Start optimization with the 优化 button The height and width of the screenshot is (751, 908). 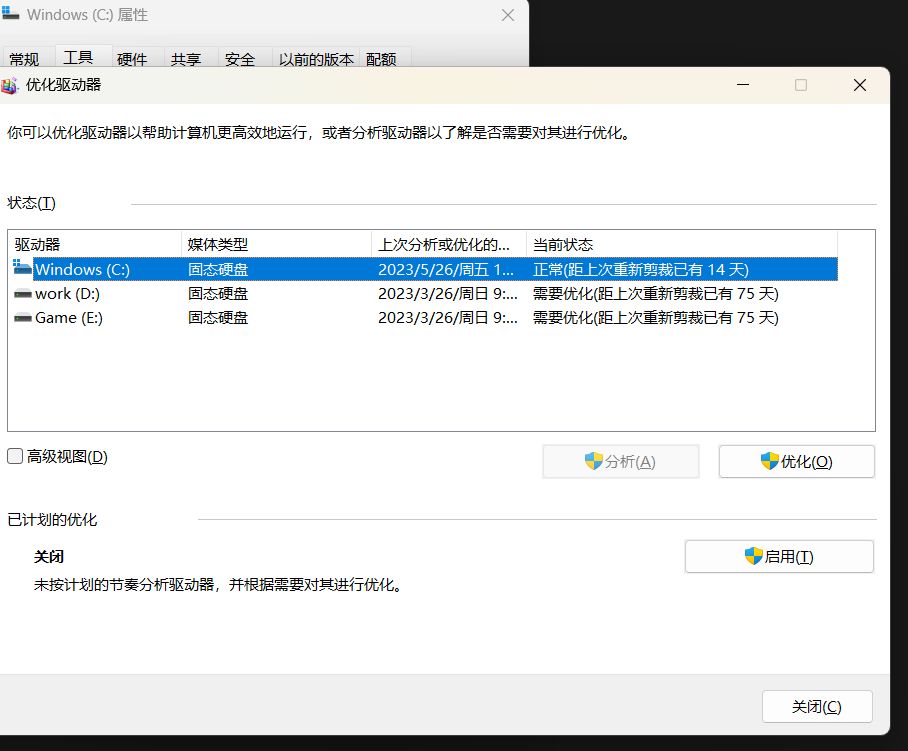tap(797, 461)
